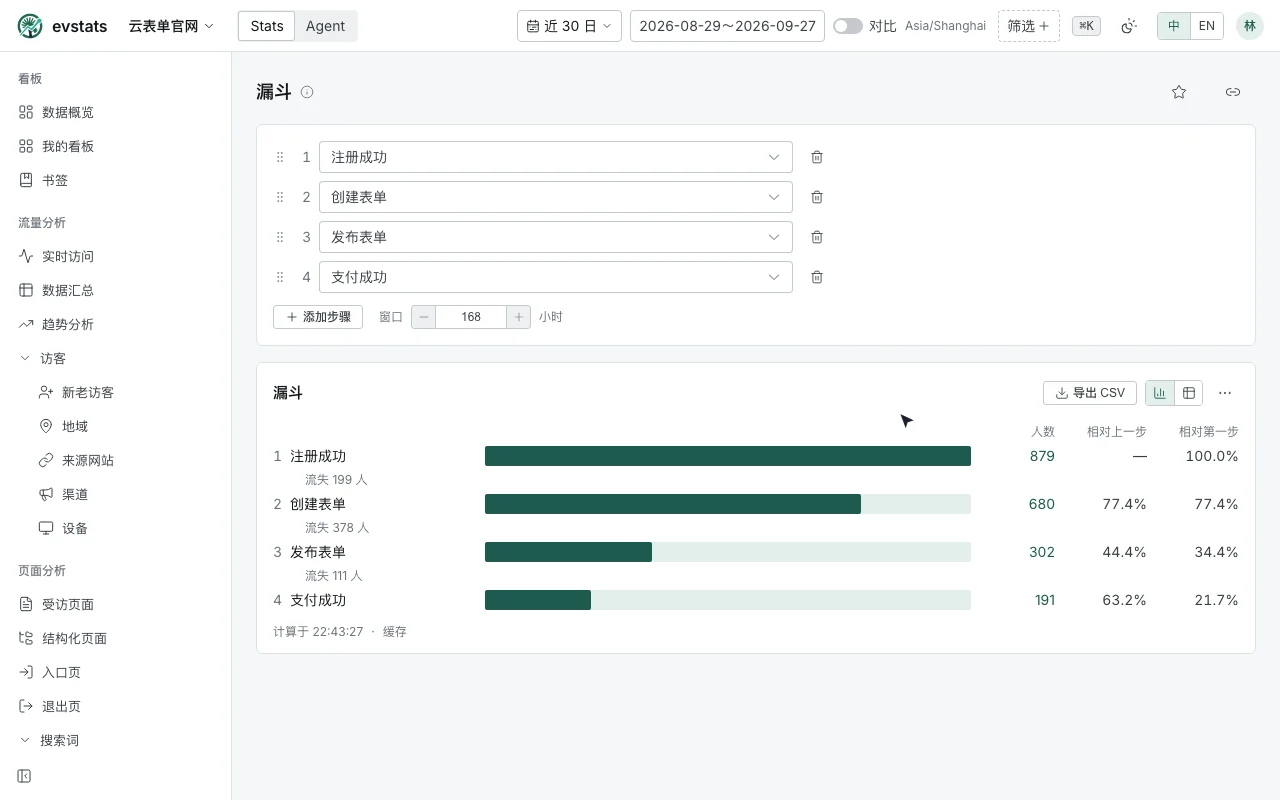Click the 支付成功 funnel progress bar
Image resolution: width=1280 pixels, height=800 pixels.
click(728, 600)
